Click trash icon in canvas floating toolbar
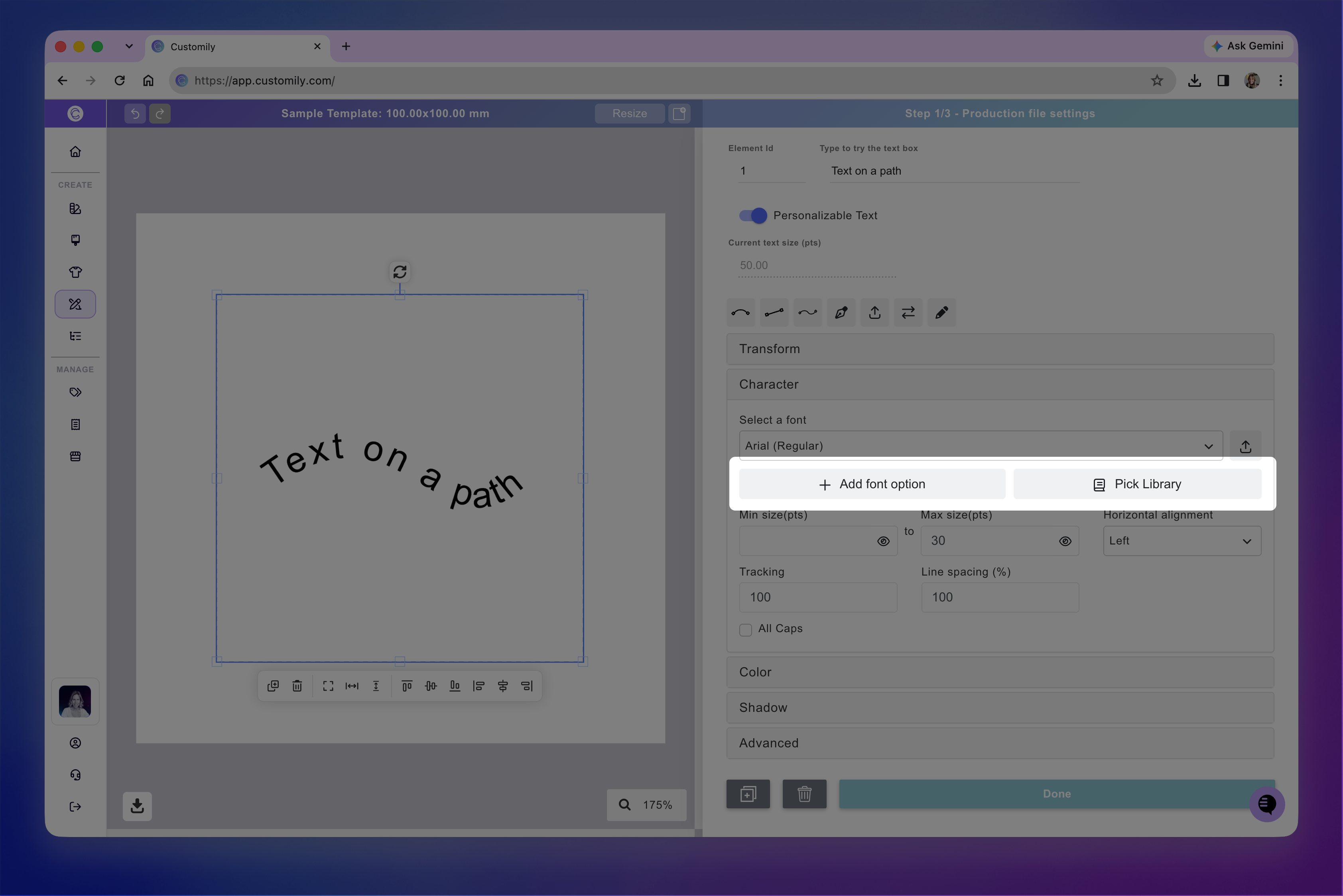The height and width of the screenshot is (896, 1343). [x=297, y=686]
